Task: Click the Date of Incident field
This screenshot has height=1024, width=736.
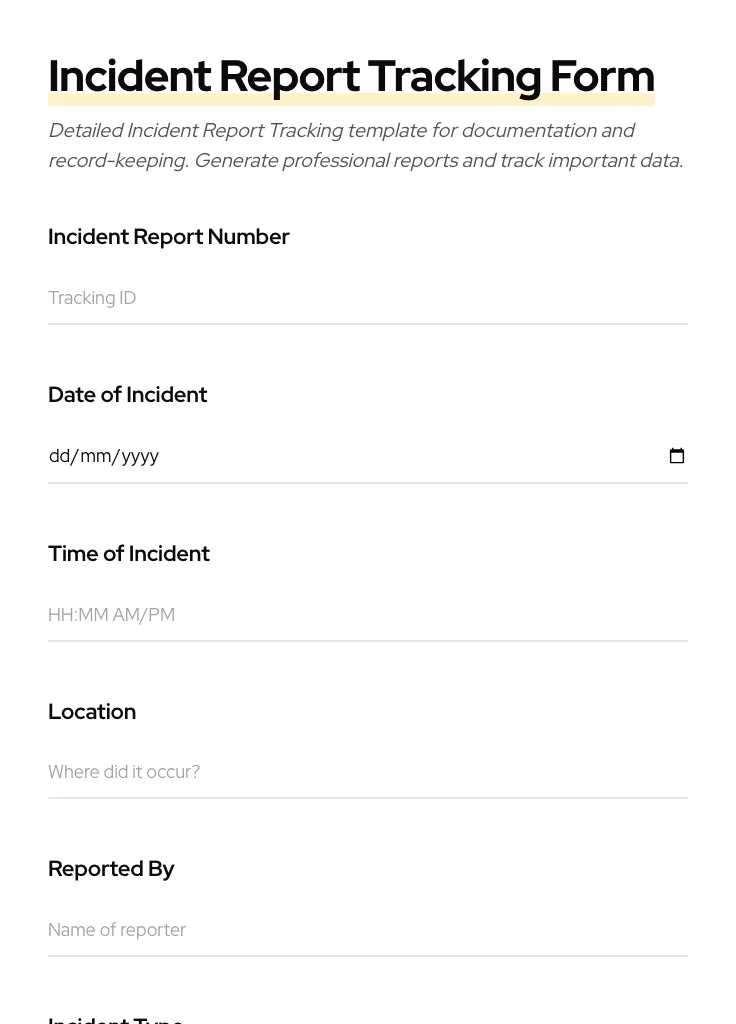Action: point(300,455)
